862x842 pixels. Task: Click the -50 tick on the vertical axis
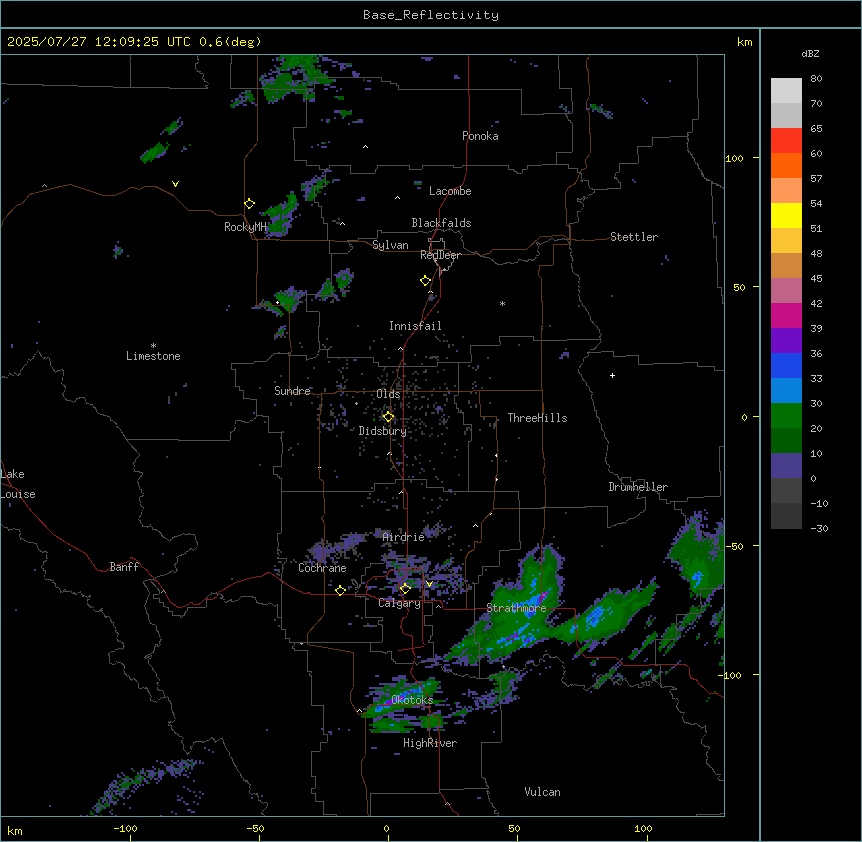(734, 546)
